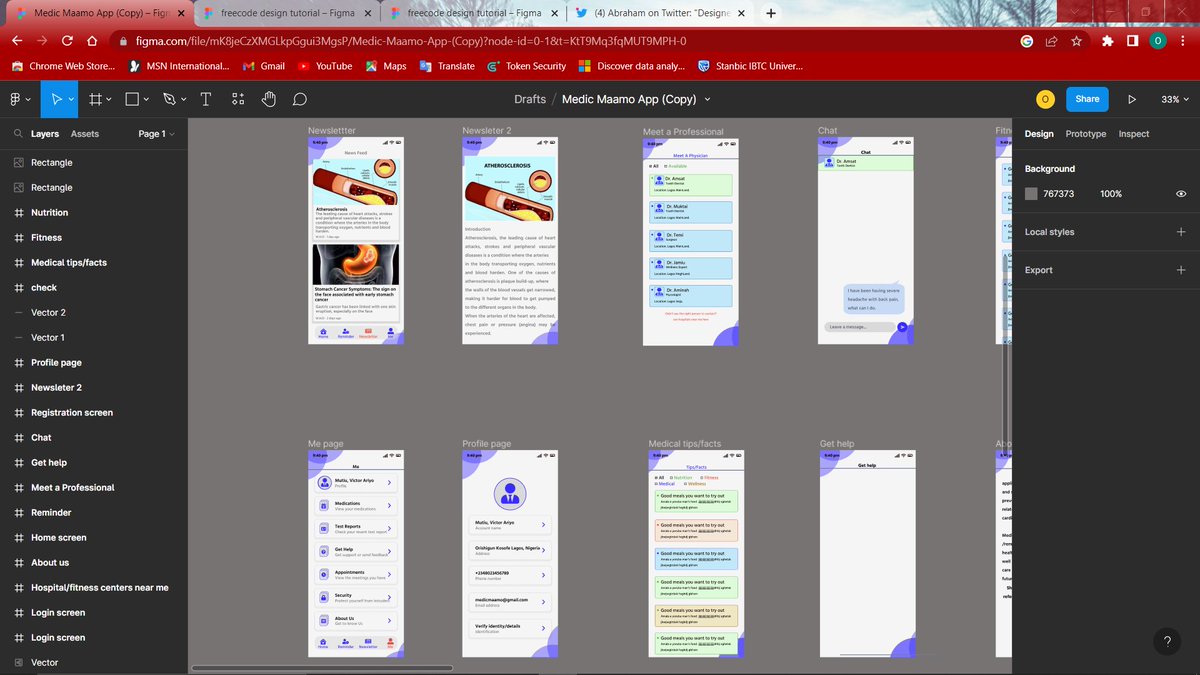Open the 33% zoom dropdown
Screen dimensions: 1200x675
1174,99
